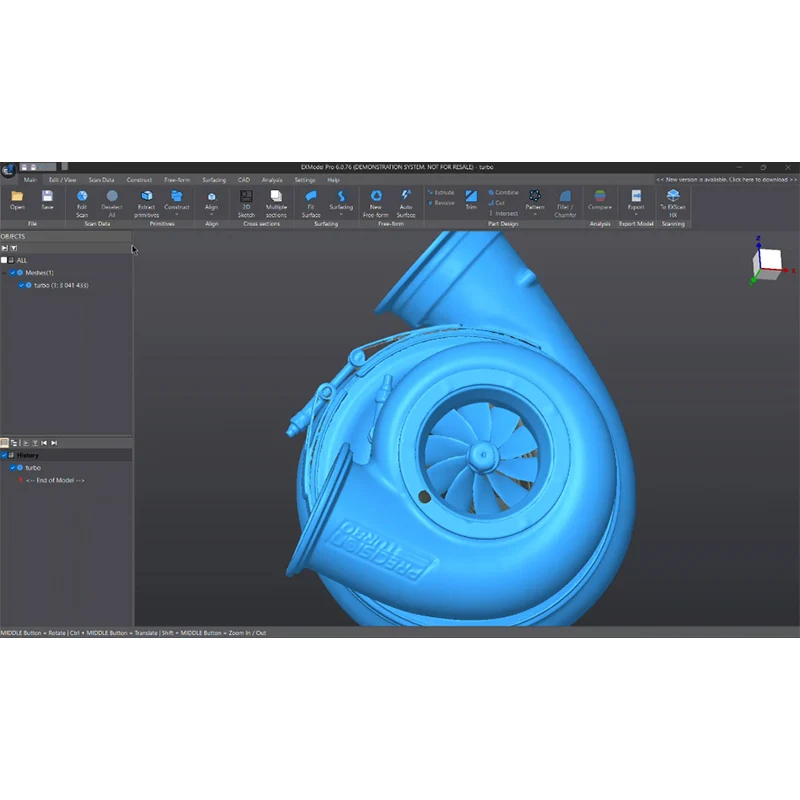
Task: Open the Settings tab
Action: 305,180
